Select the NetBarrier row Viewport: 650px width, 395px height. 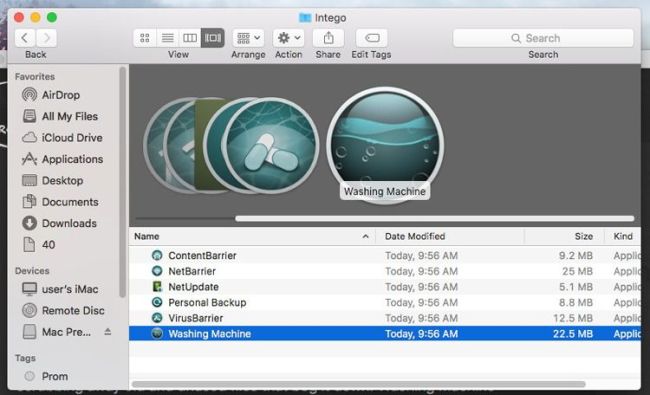click(x=385, y=271)
